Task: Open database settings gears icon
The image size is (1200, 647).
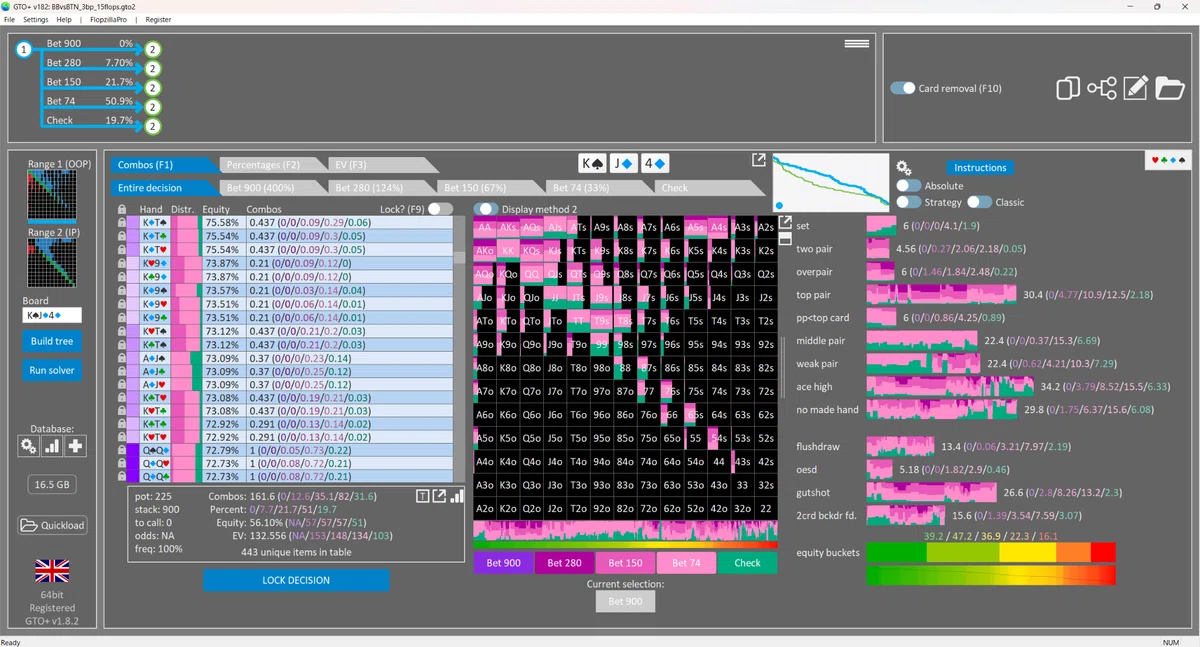Action: tap(29, 446)
